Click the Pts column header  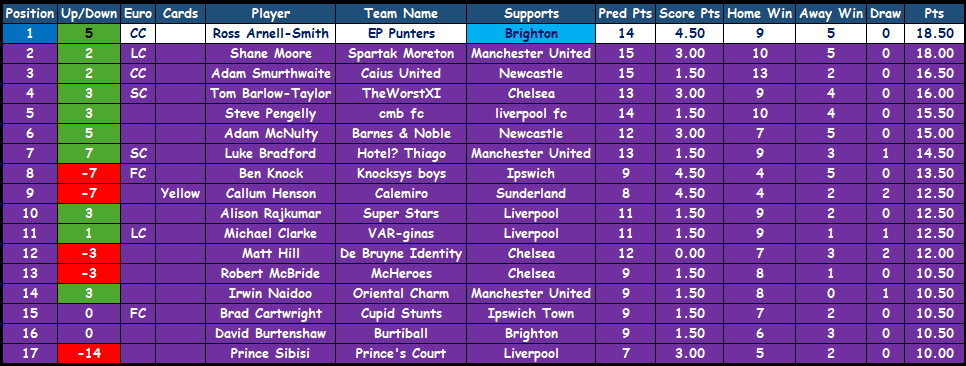point(933,14)
